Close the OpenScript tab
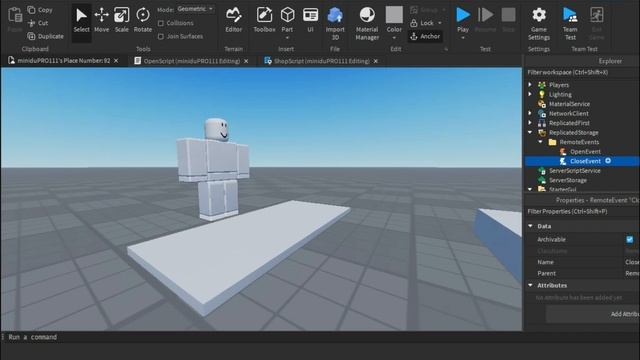This screenshot has height=360, width=640. pyautogui.click(x=246, y=61)
